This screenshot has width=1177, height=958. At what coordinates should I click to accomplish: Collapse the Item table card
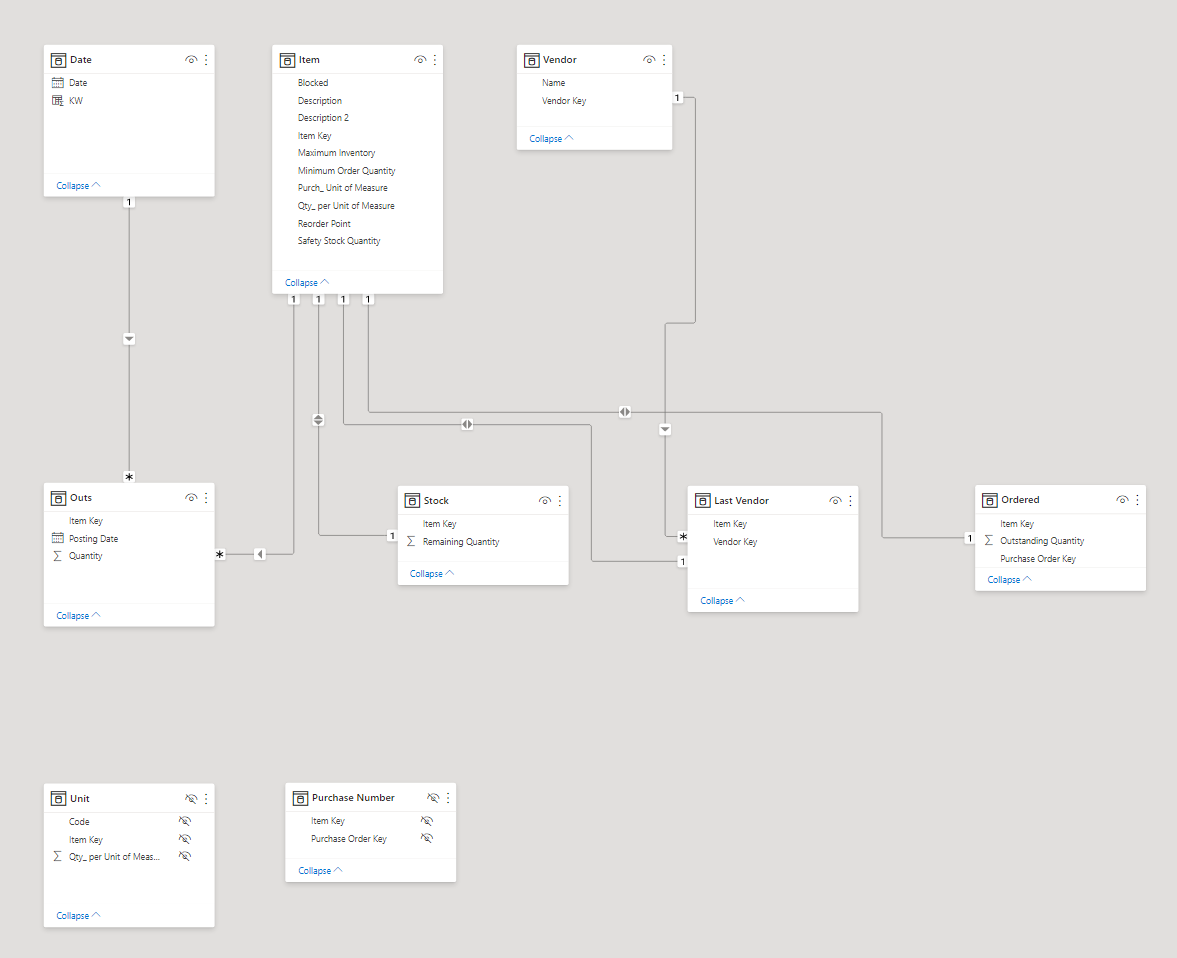point(307,283)
